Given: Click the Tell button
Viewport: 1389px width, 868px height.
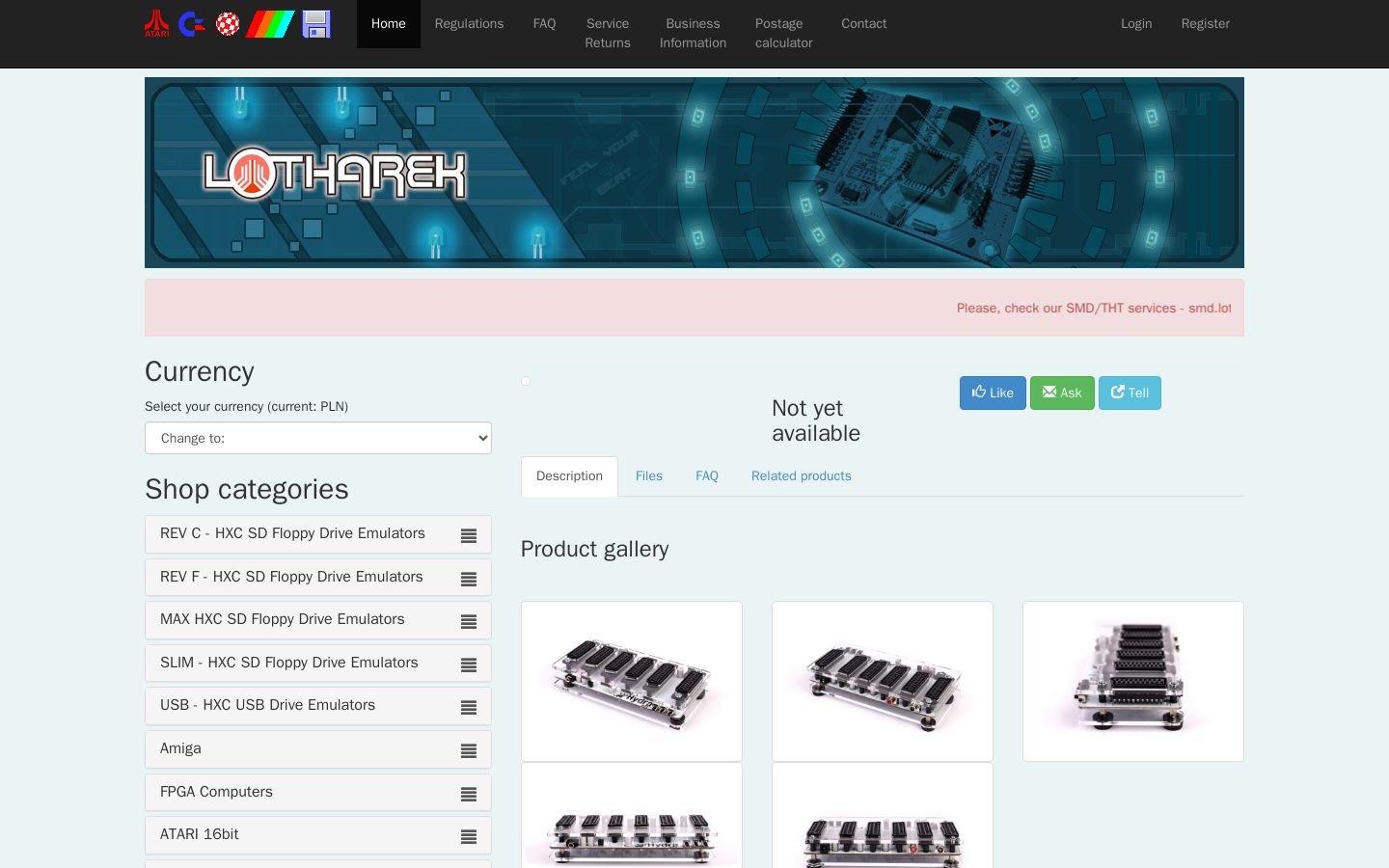Looking at the screenshot, I should [1130, 393].
